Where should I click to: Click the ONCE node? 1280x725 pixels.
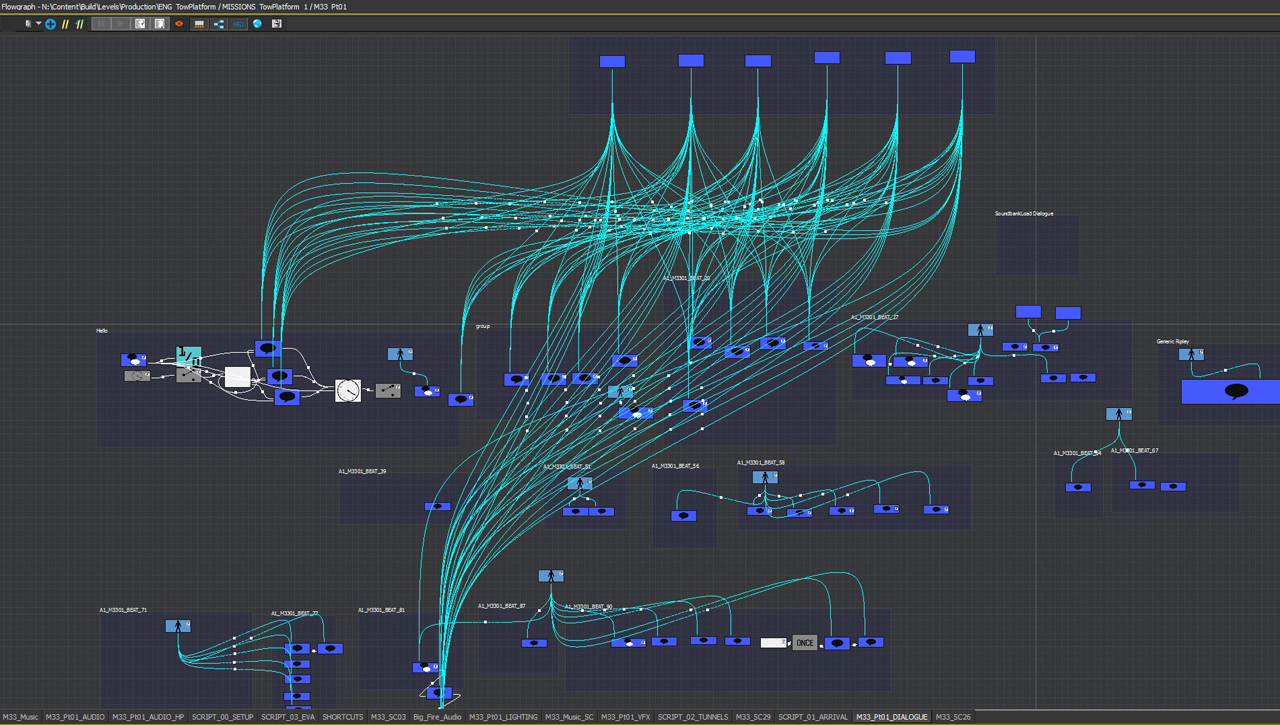(x=804, y=643)
